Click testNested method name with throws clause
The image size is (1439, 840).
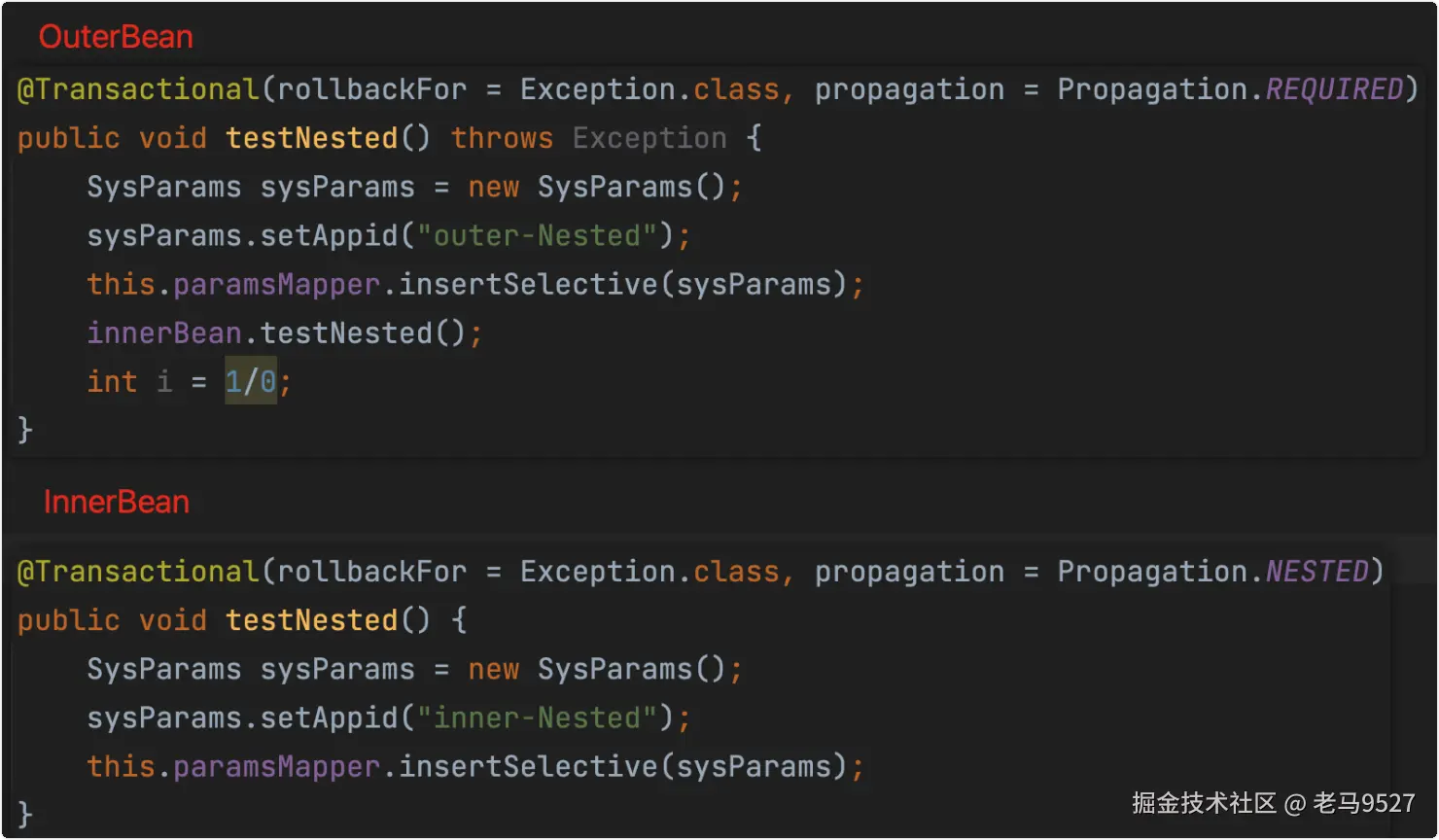[x=311, y=138]
